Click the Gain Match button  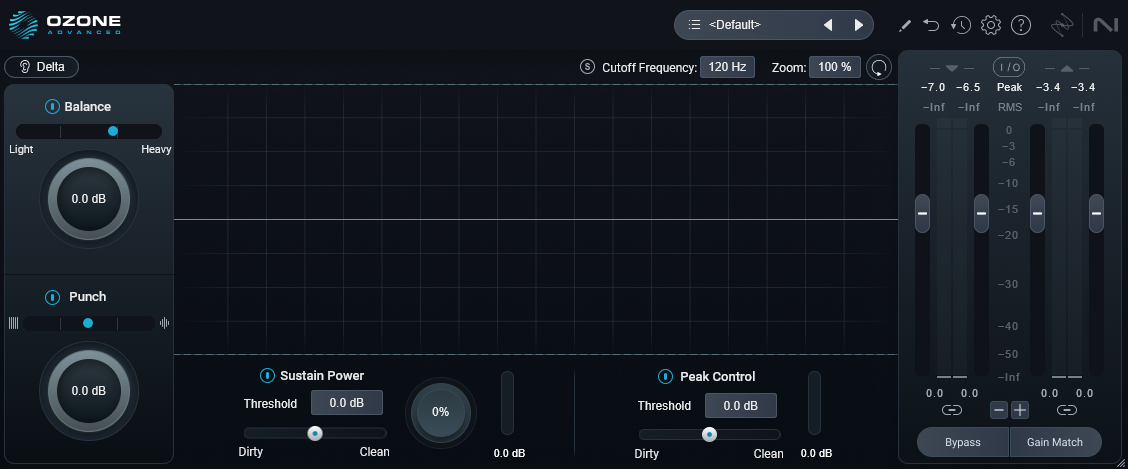click(x=1055, y=442)
